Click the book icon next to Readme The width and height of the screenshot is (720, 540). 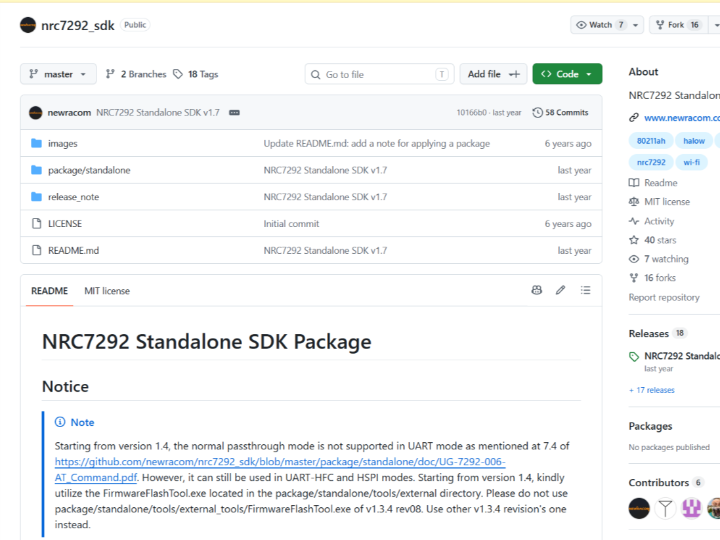pyautogui.click(x=634, y=183)
